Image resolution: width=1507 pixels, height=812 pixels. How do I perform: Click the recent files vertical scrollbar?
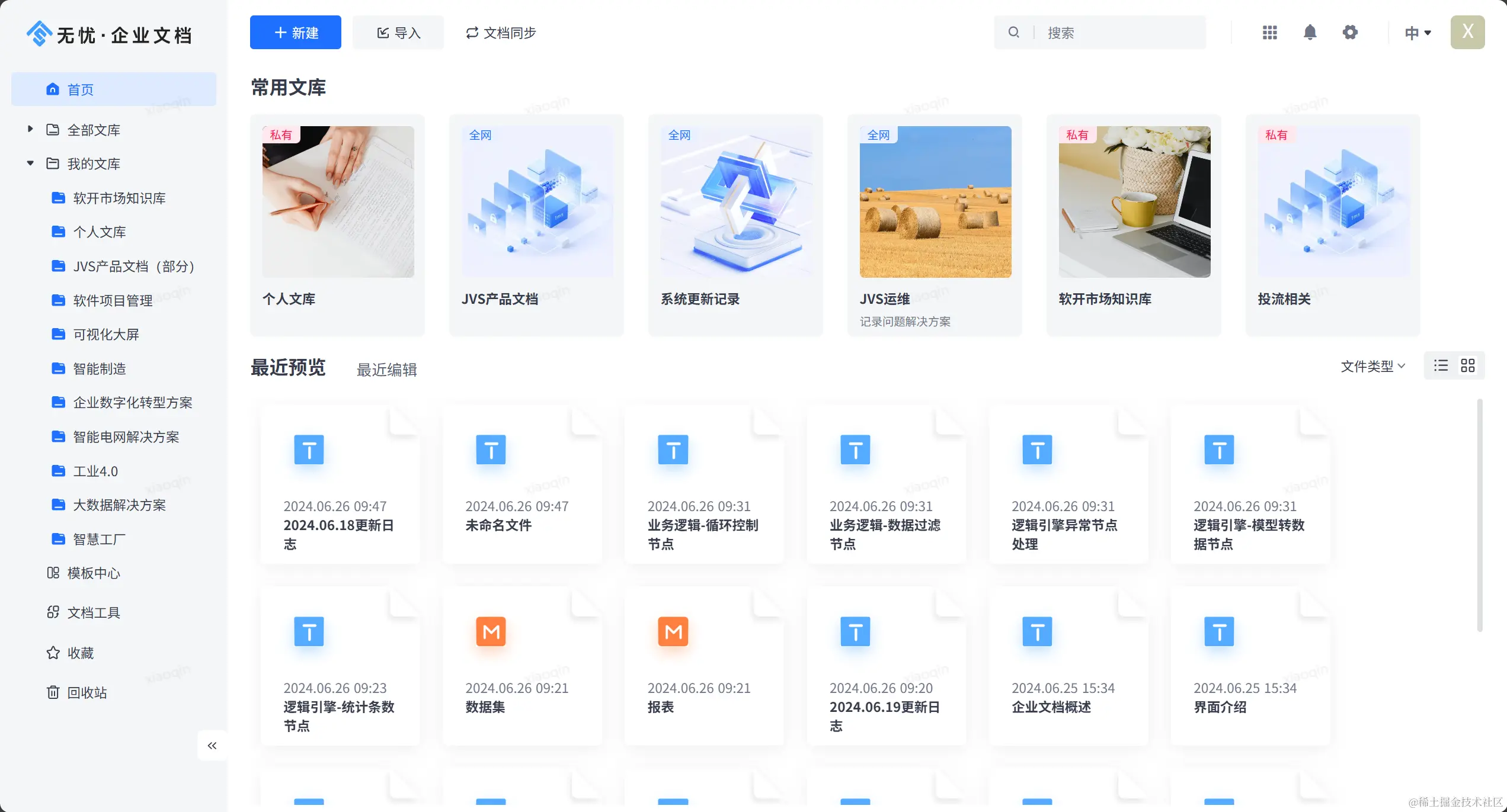[x=1479, y=515]
